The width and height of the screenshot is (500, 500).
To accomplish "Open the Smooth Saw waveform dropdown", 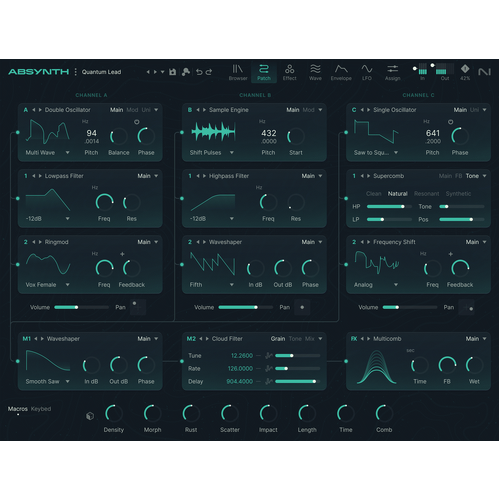I will click(47, 381).
